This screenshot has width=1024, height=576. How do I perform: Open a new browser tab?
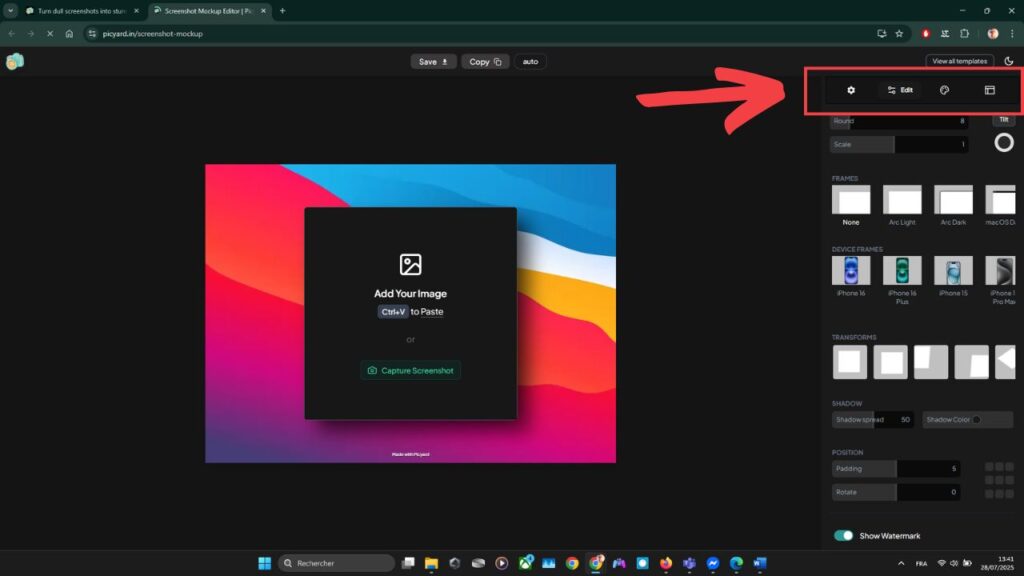(x=283, y=11)
